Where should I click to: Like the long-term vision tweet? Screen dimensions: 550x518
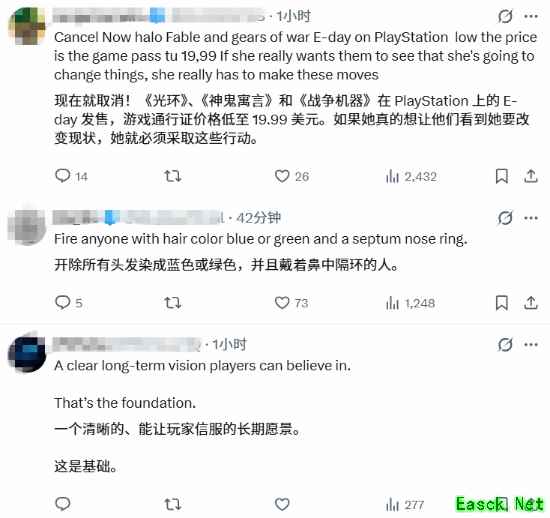(282, 505)
